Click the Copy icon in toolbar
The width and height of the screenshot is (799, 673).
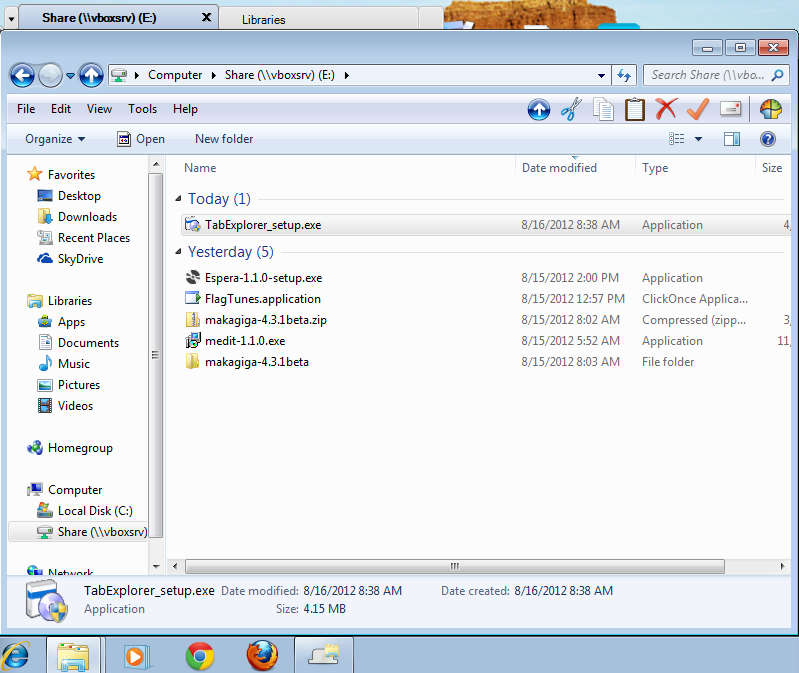pos(603,110)
